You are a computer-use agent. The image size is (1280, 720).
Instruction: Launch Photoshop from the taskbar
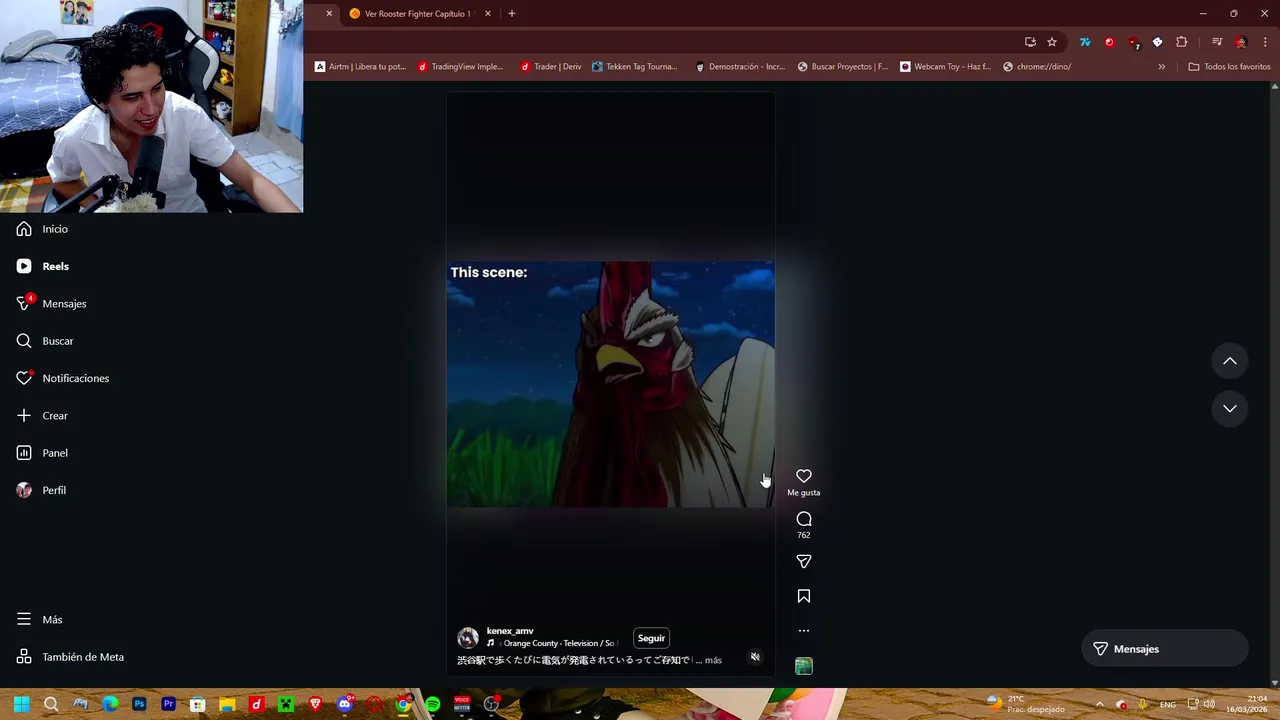(x=139, y=704)
